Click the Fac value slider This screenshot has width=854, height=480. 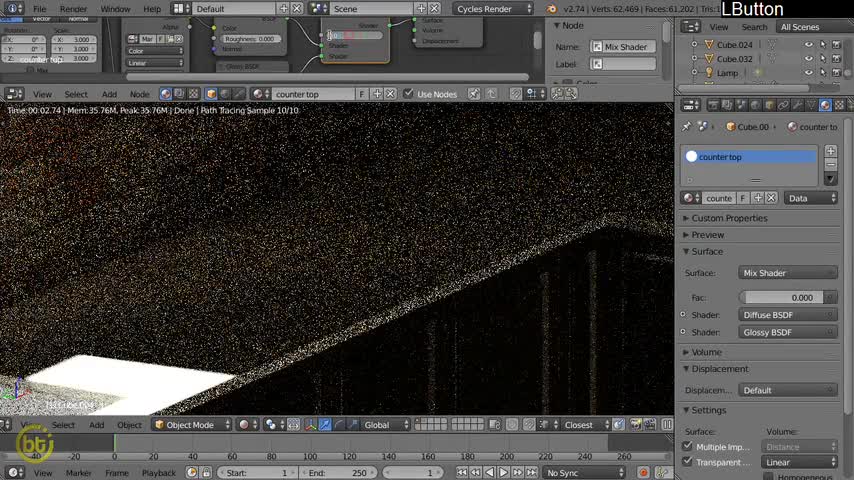pos(788,297)
